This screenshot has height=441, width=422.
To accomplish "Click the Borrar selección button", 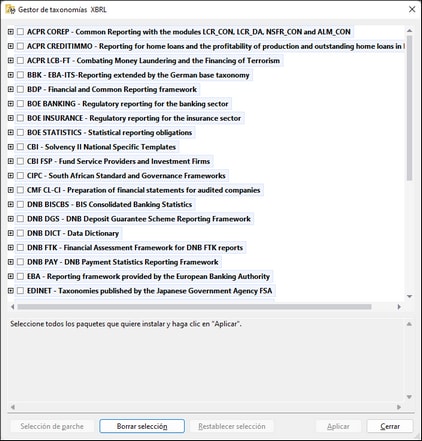I will 142,426.
